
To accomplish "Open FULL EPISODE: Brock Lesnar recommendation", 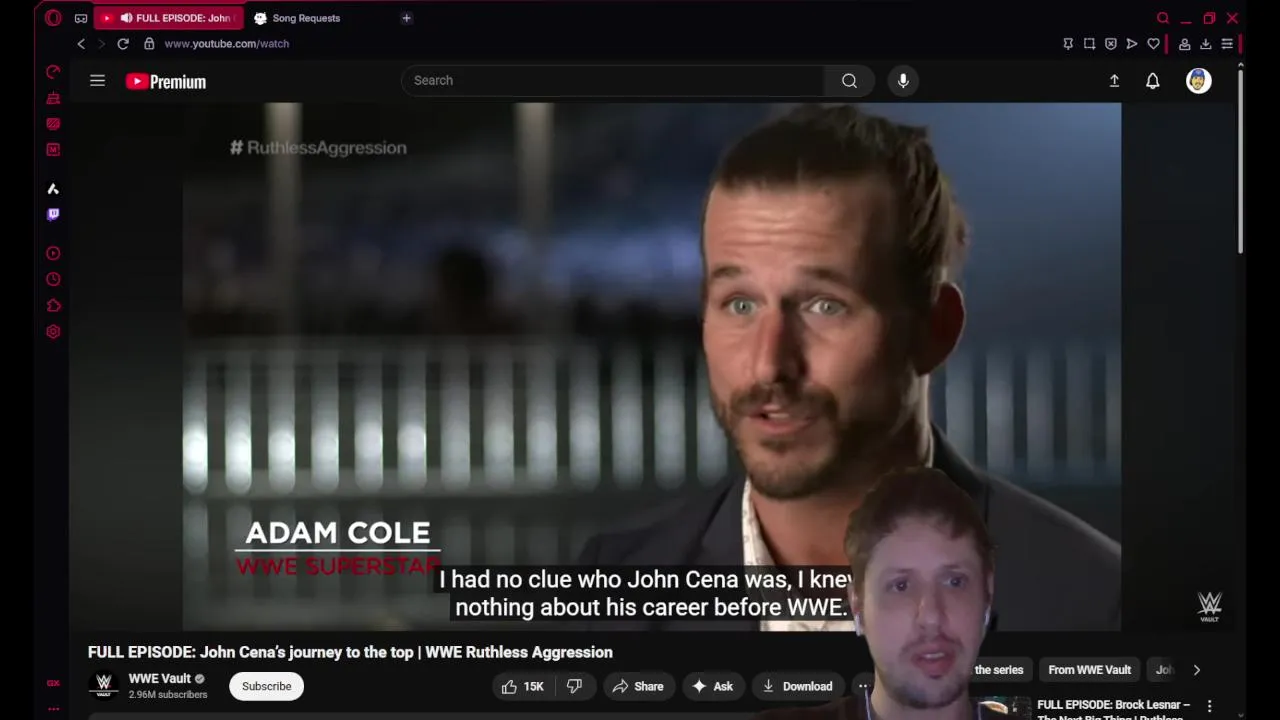I will point(1113,709).
